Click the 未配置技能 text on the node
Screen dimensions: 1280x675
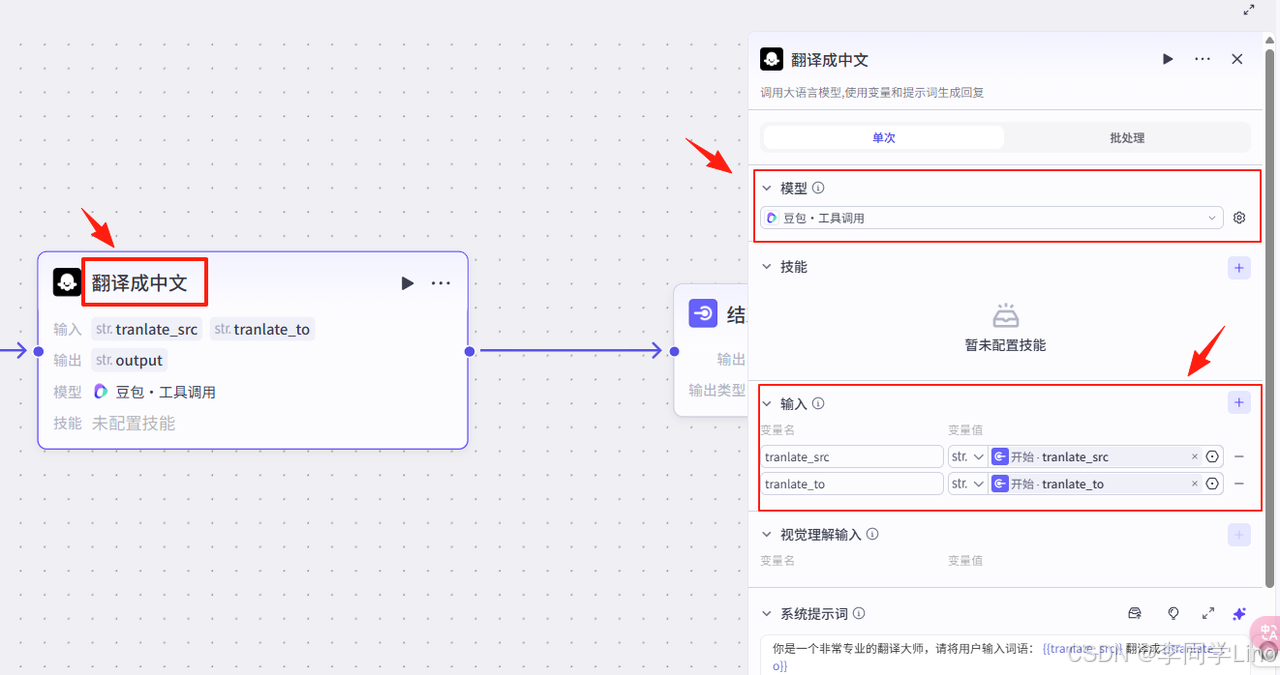pos(133,423)
